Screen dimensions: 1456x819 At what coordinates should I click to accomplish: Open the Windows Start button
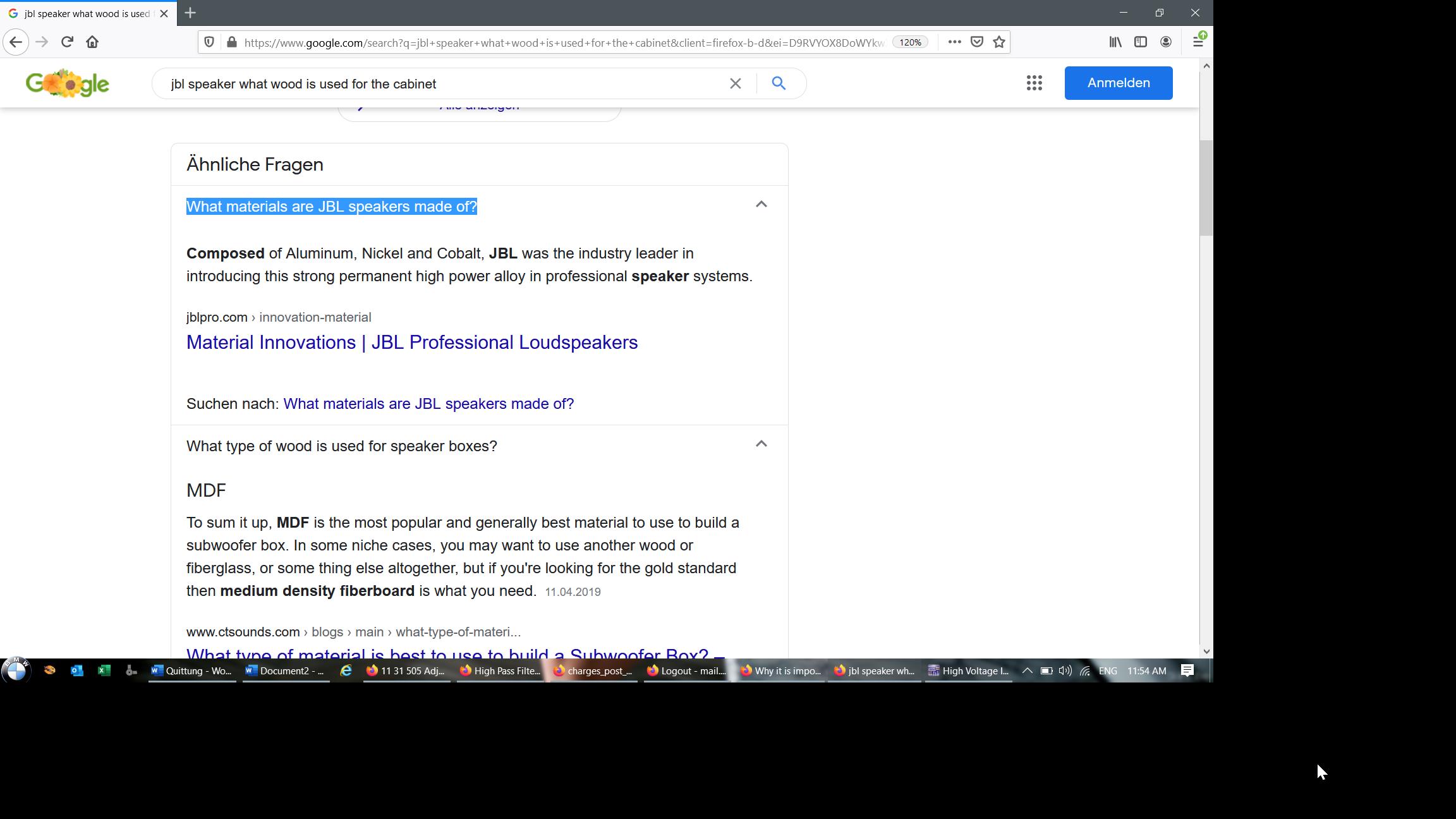[x=16, y=670]
